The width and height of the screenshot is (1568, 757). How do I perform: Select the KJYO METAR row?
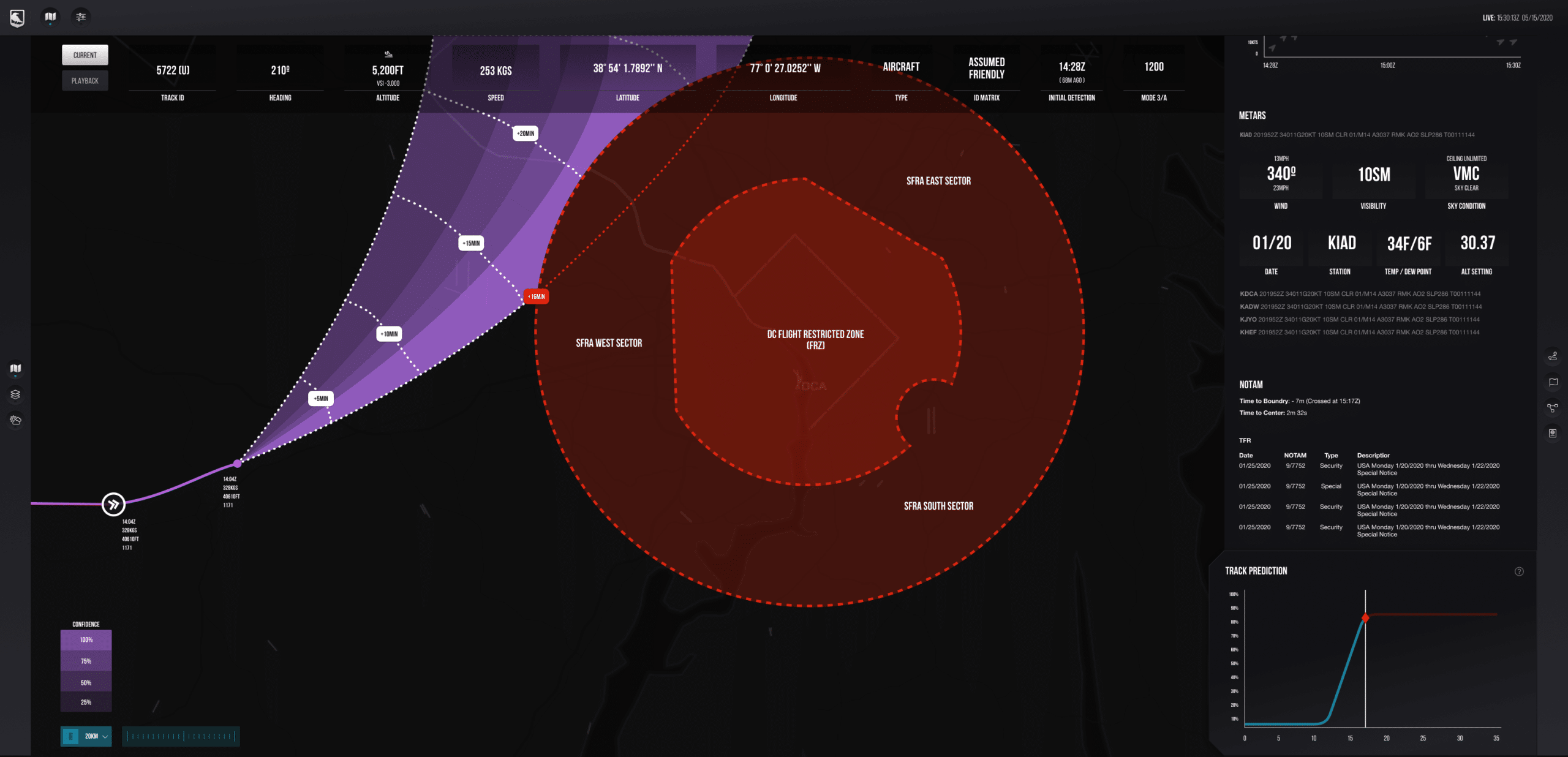1359,320
